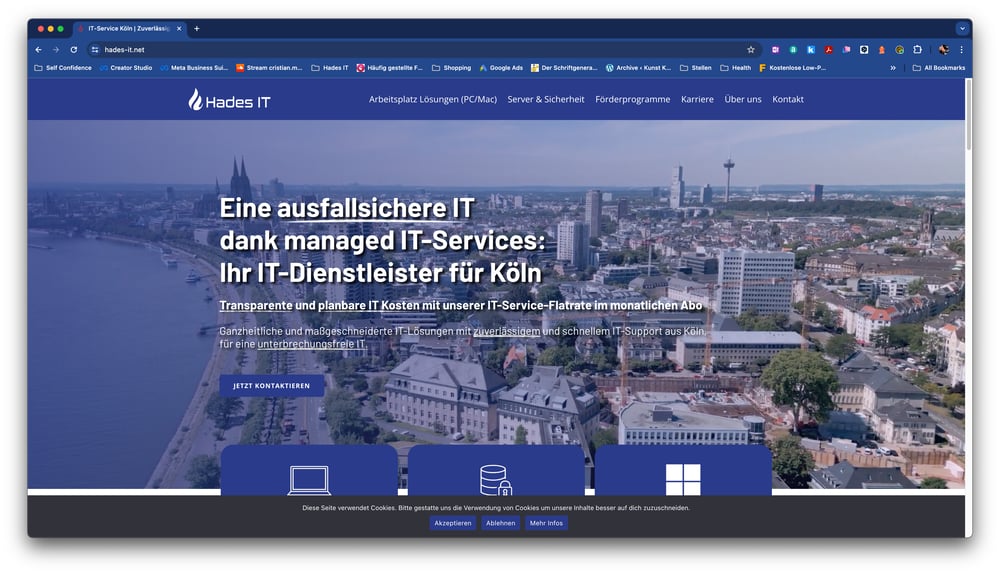Go back to the previous page
The height and width of the screenshot is (574, 1000).
(39, 50)
